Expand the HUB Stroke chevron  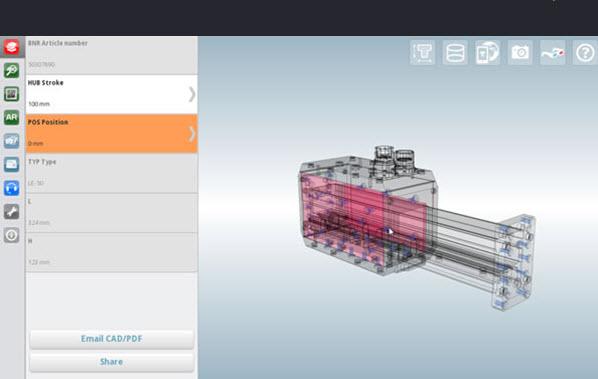tap(192, 94)
